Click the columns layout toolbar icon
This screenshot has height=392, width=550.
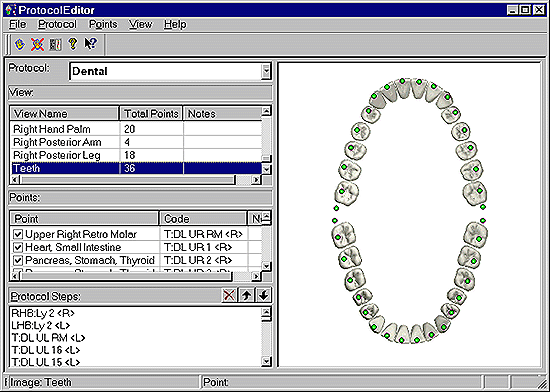55,45
